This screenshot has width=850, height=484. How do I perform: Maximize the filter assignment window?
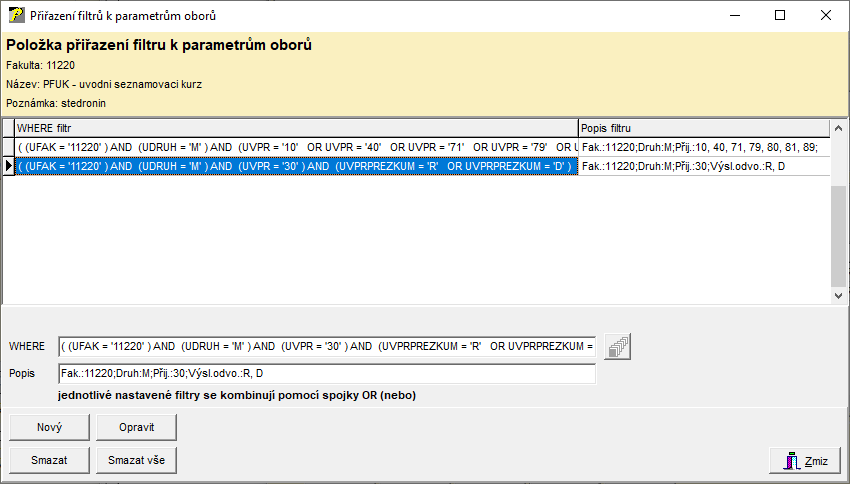[779, 16]
